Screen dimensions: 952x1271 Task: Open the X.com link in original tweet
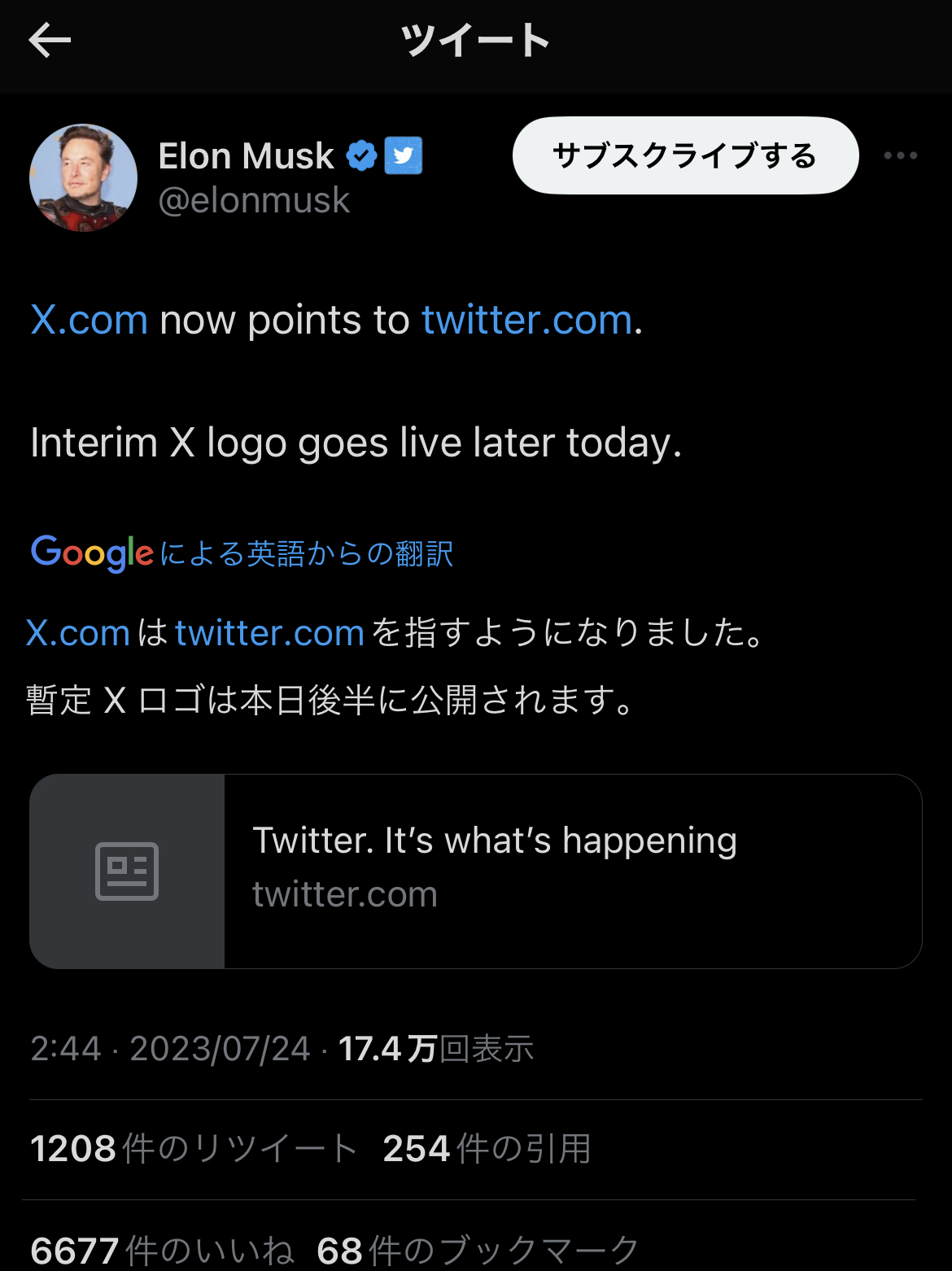[x=89, y=320]
